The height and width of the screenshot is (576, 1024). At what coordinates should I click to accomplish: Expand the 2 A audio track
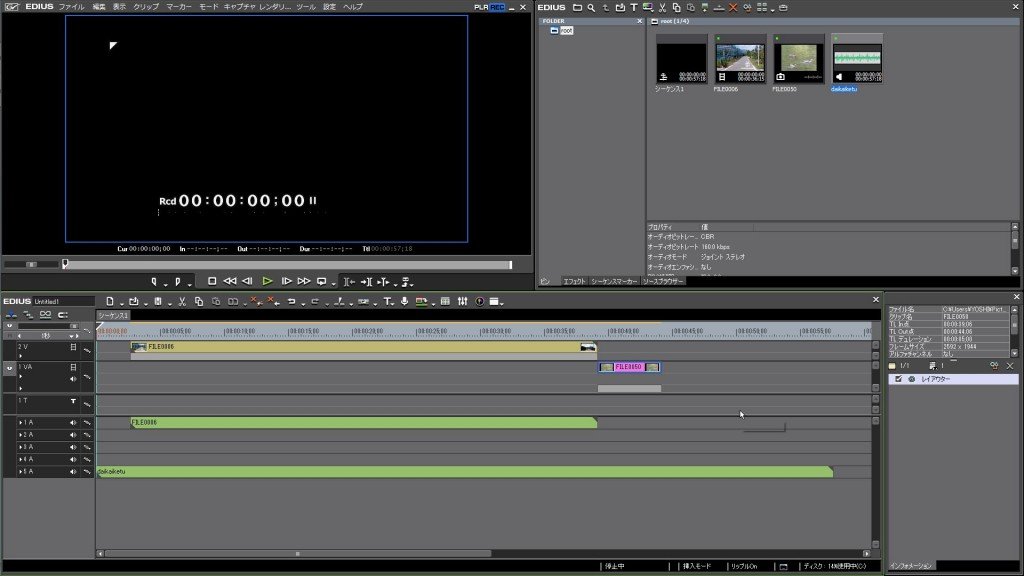(x=20, y=435)
